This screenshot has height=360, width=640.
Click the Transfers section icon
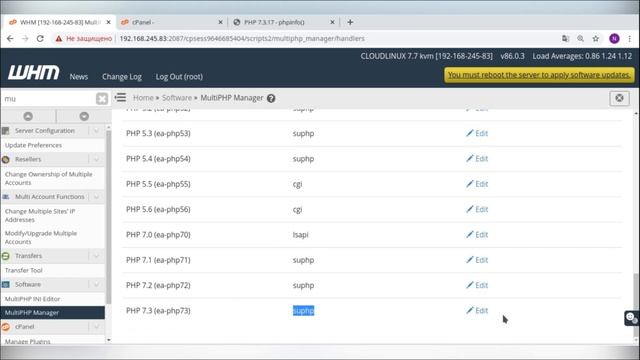pyautogui.click(x=6, y=256)
